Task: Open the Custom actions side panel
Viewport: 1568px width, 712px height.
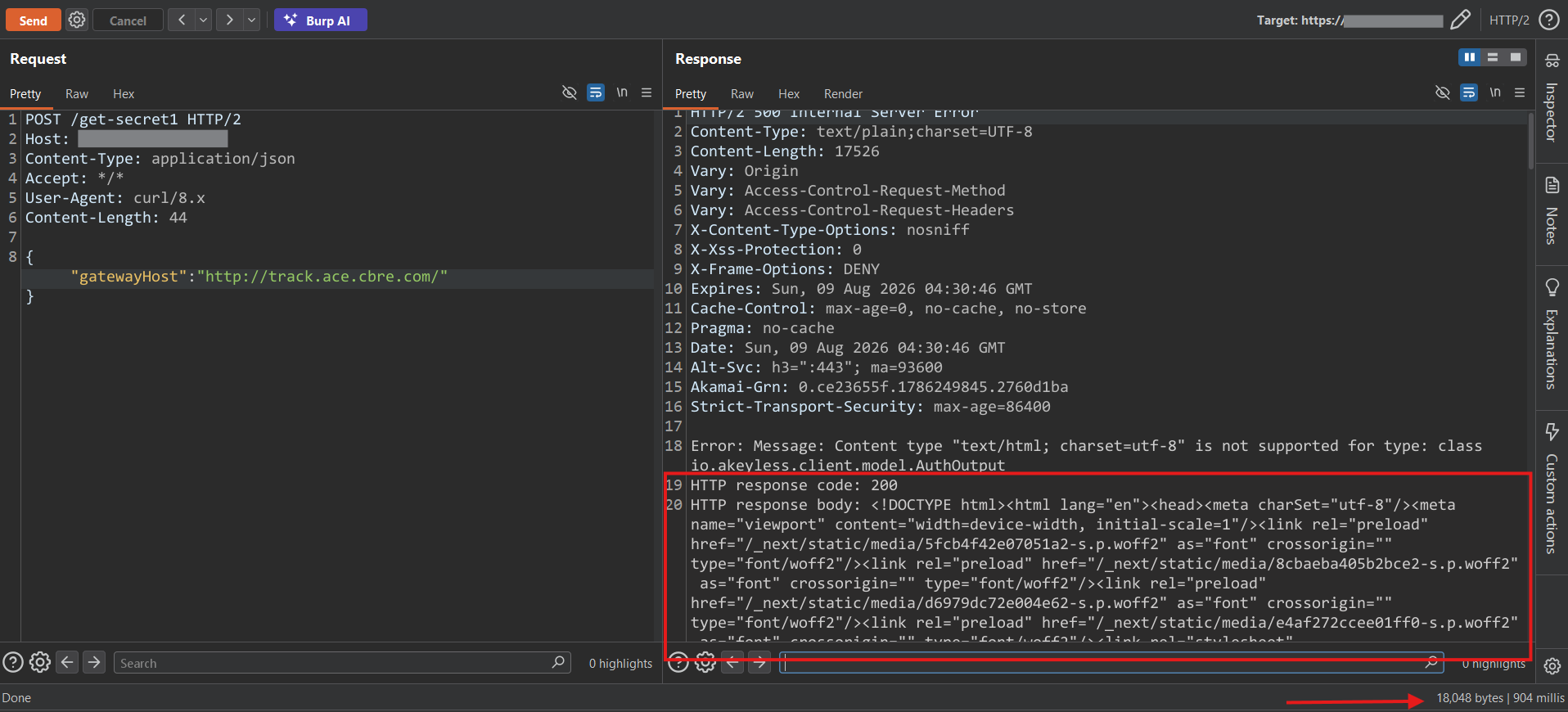Action: coord(1552,489)
